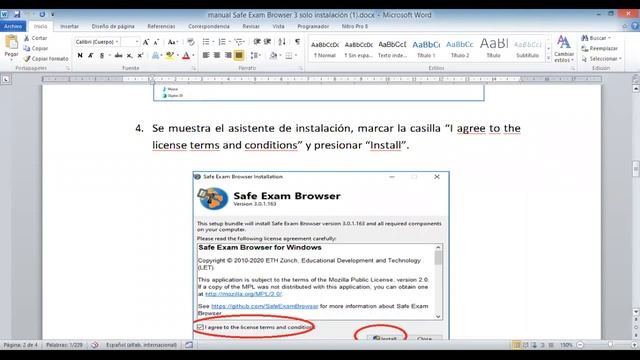
Task: Click the Word application icon in title bar
Action: point(4,14)
